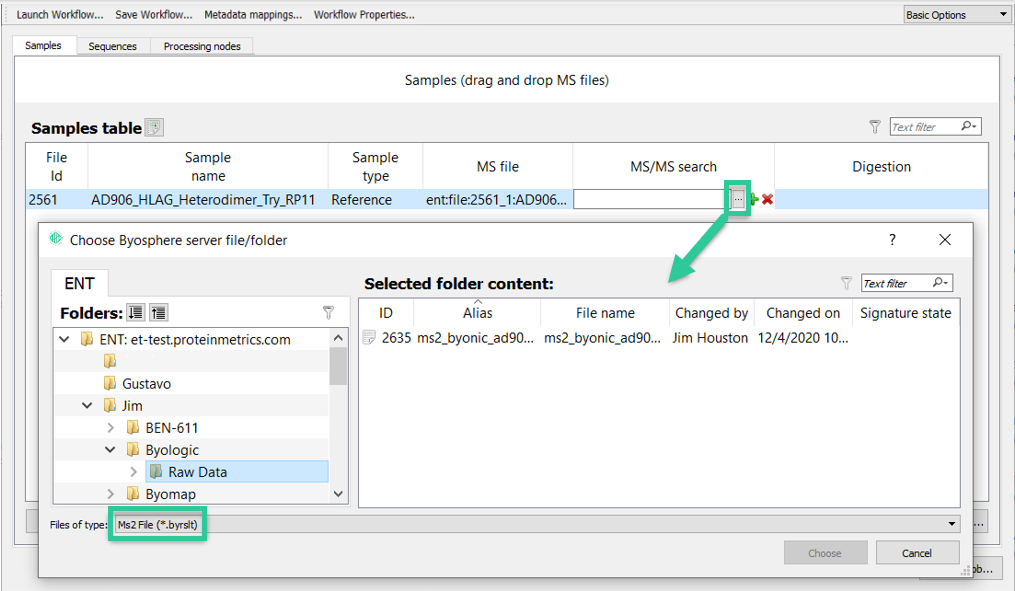1015x591 pixels.
Task: Select the Byologic folder
Action: (172, 450)
